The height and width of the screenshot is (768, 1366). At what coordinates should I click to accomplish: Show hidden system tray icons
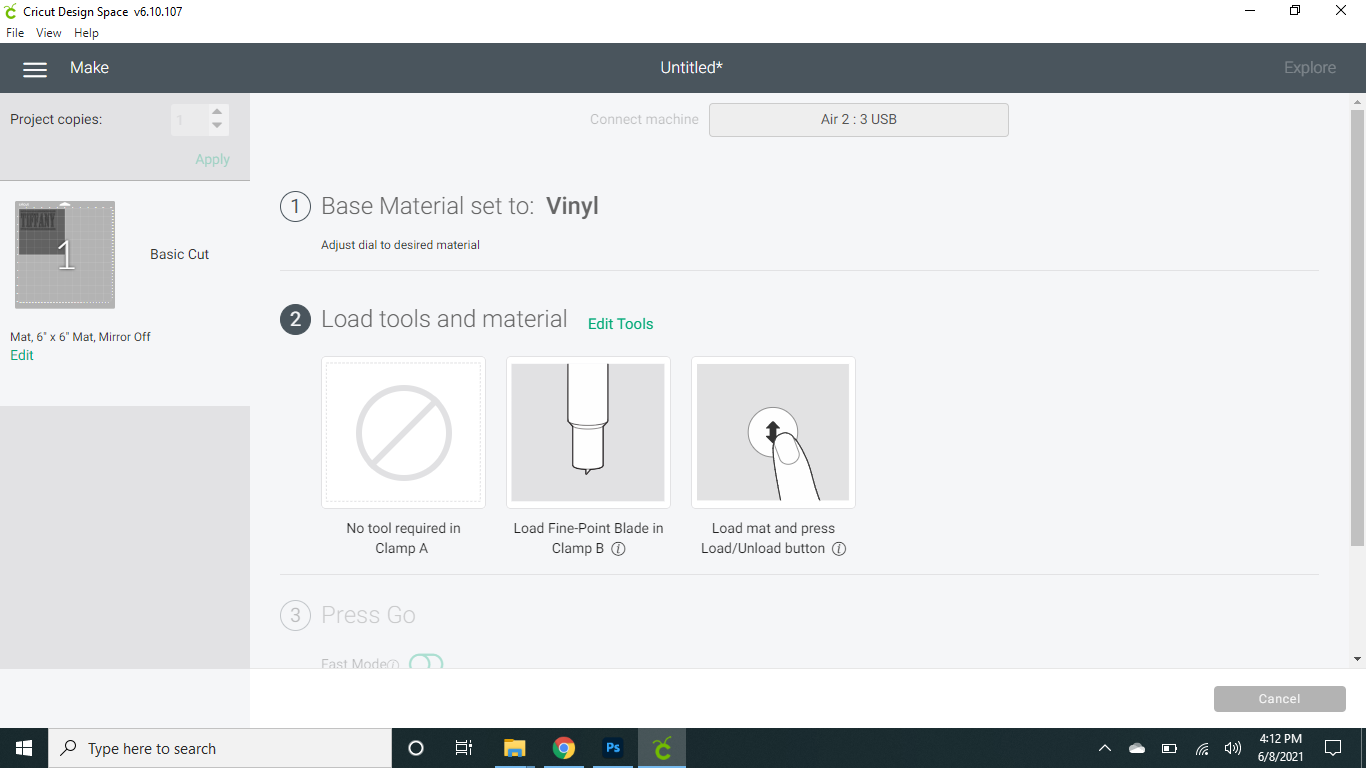(1105, 748)
